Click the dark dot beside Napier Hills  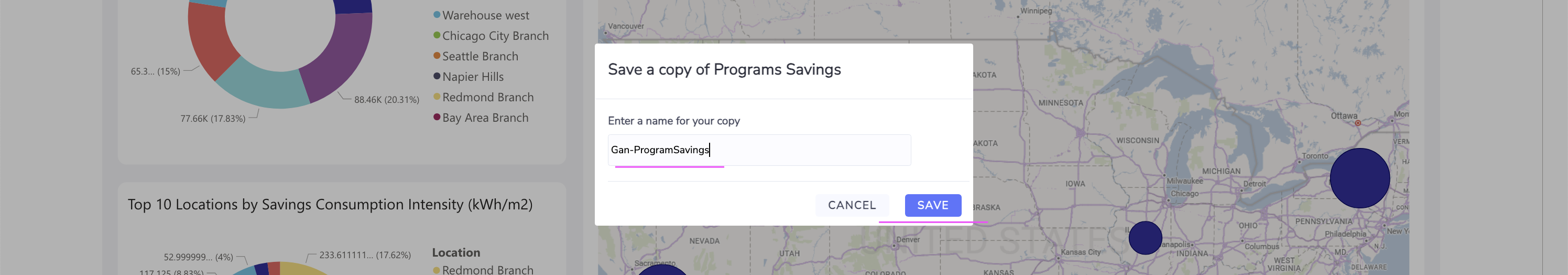[437, 76]
